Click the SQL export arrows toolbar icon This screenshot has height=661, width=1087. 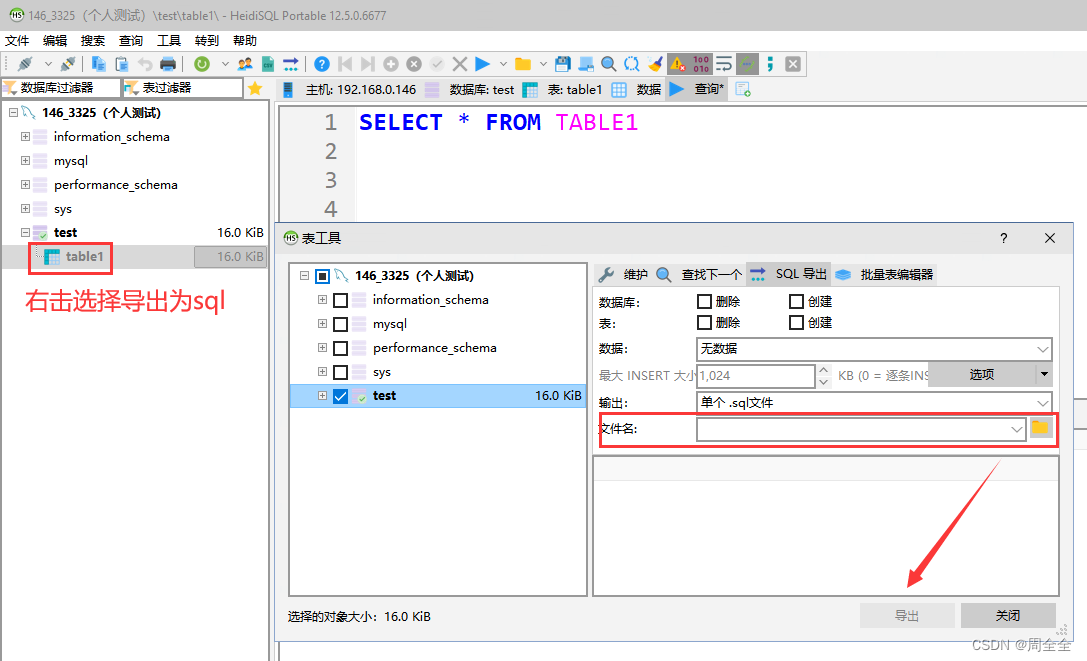pos(290,65)
